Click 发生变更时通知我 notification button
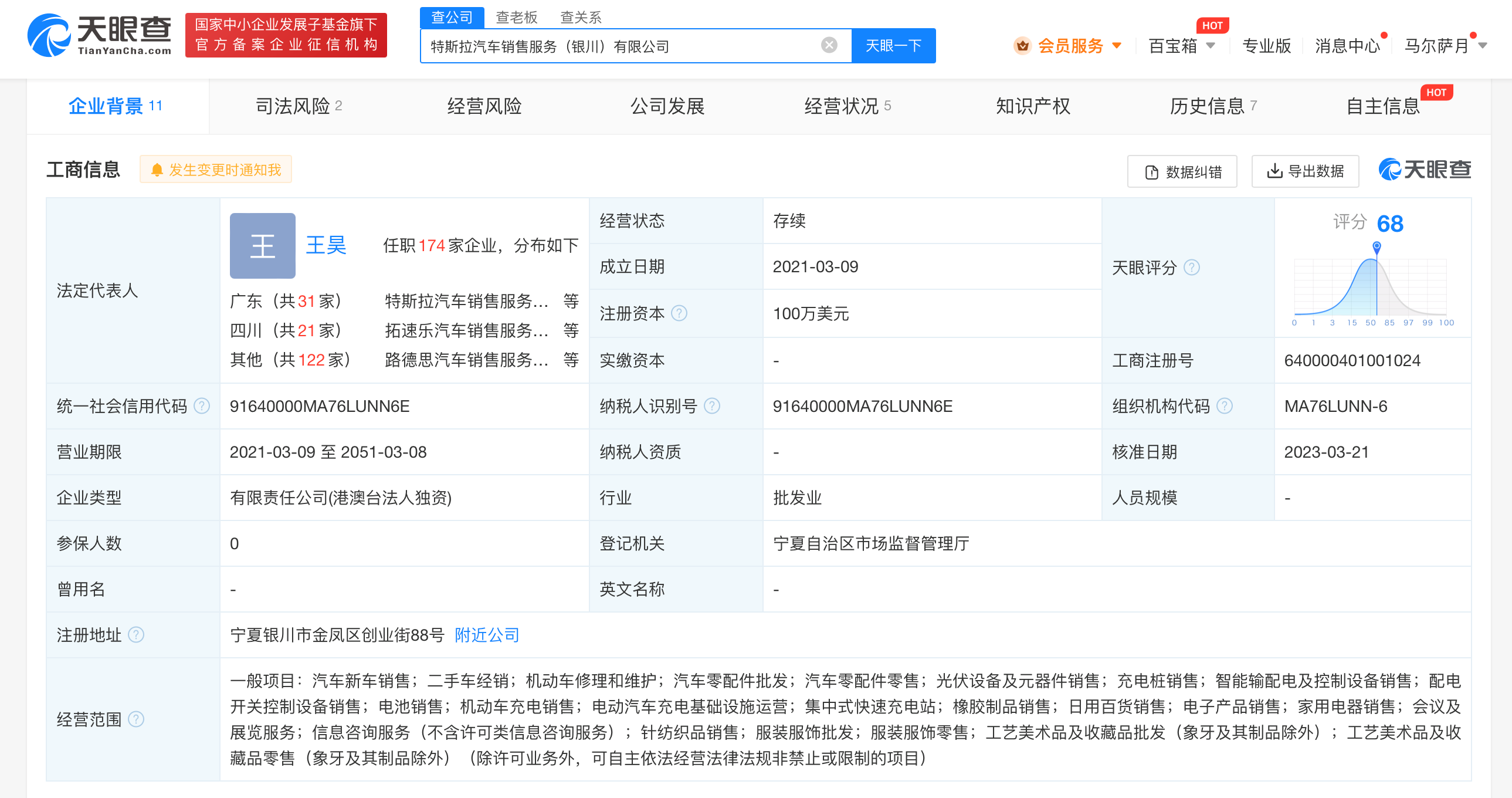This screenshot has height=798, width=1512. [215, 170]
